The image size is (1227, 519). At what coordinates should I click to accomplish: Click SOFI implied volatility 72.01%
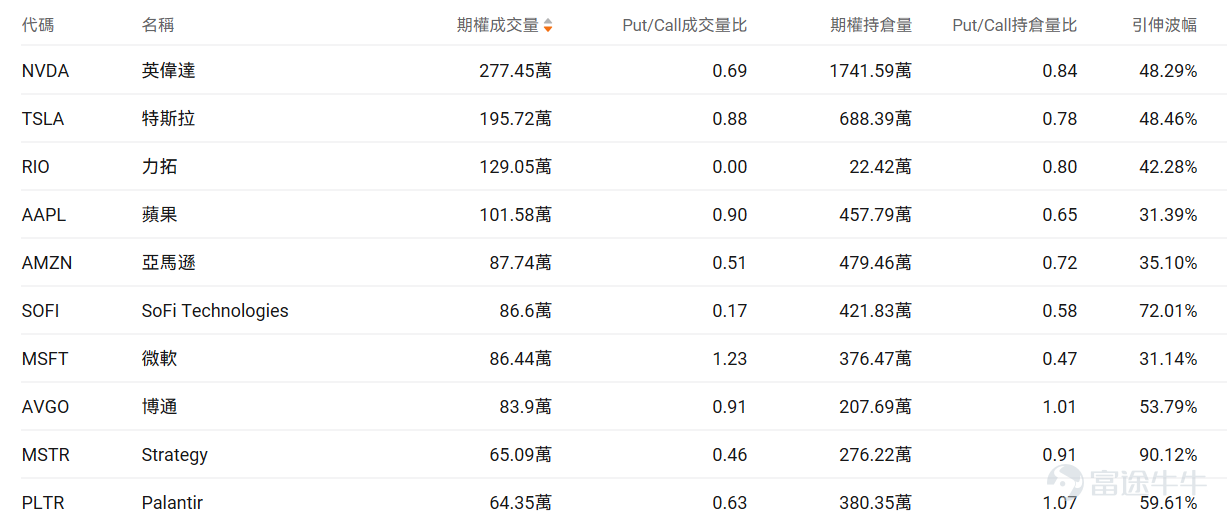click(1168, 311)
